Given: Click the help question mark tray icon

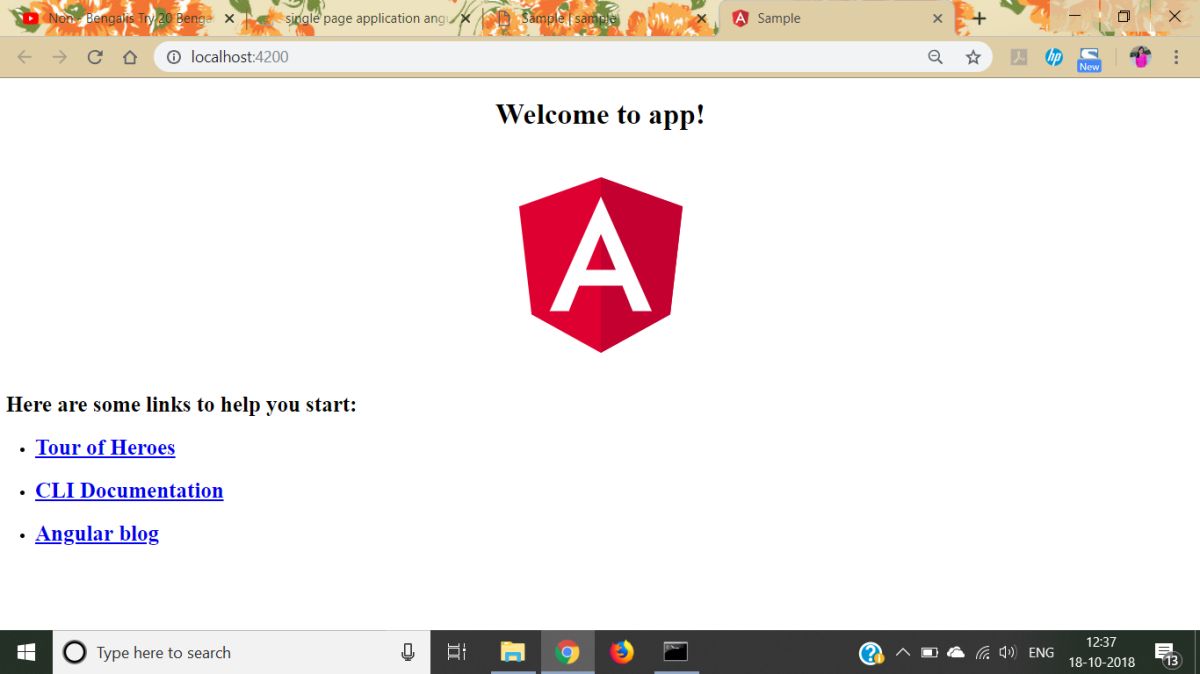Looking at the screenshot, I should click(871, 653).
